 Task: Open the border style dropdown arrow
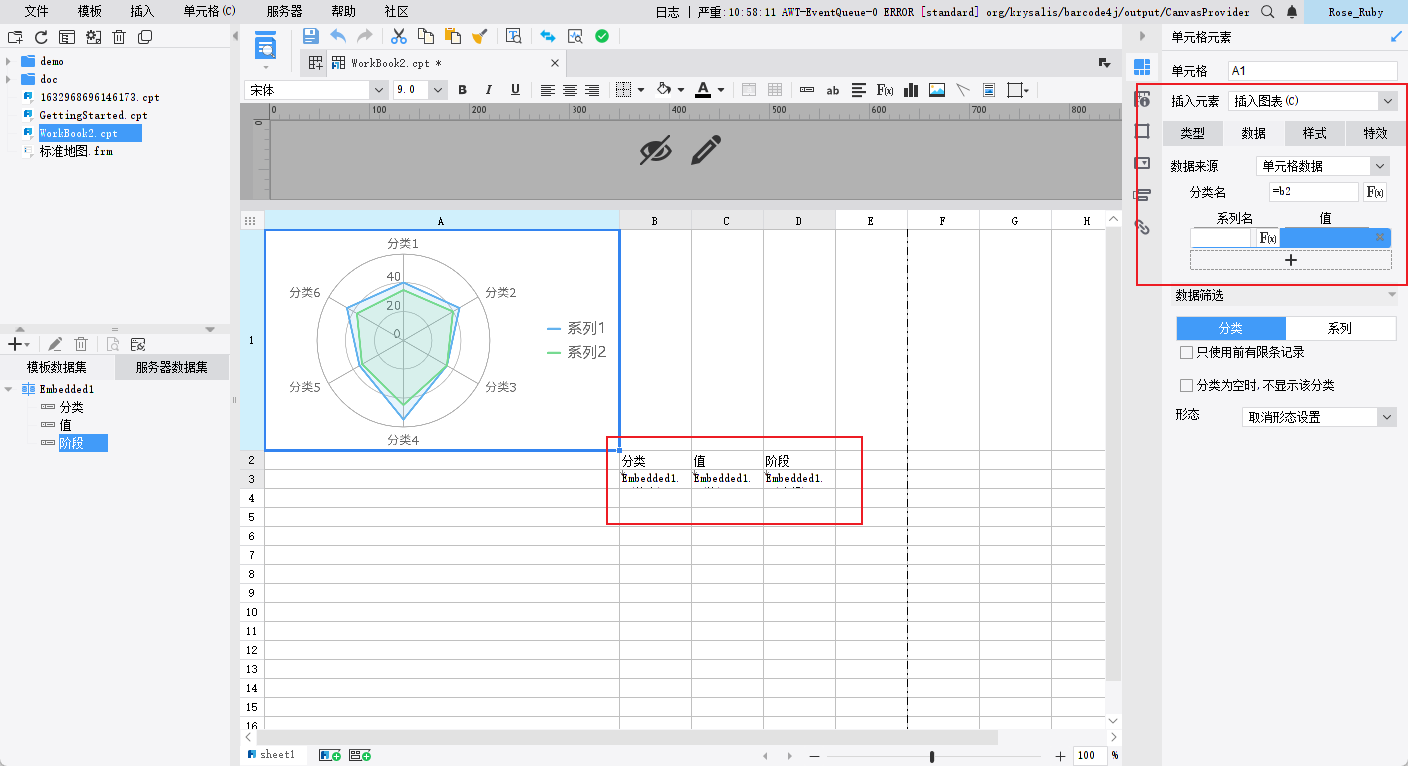pos(640,90)
